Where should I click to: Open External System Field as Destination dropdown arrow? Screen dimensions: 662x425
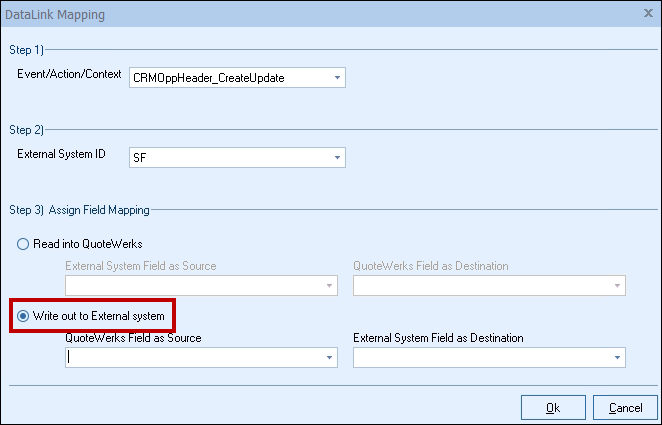coord(617,357)
